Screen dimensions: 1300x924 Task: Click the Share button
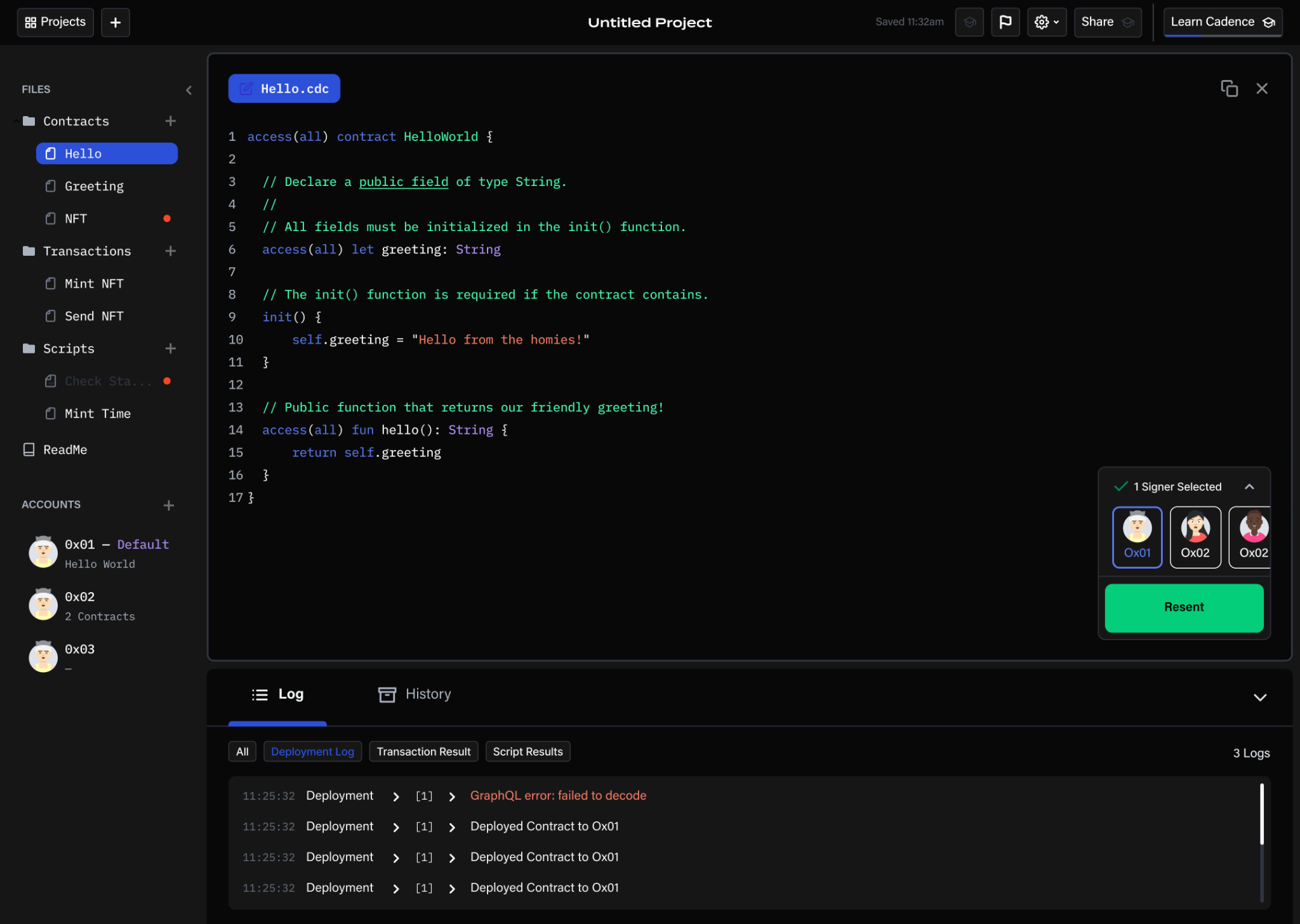click(x=1108, y=22)
